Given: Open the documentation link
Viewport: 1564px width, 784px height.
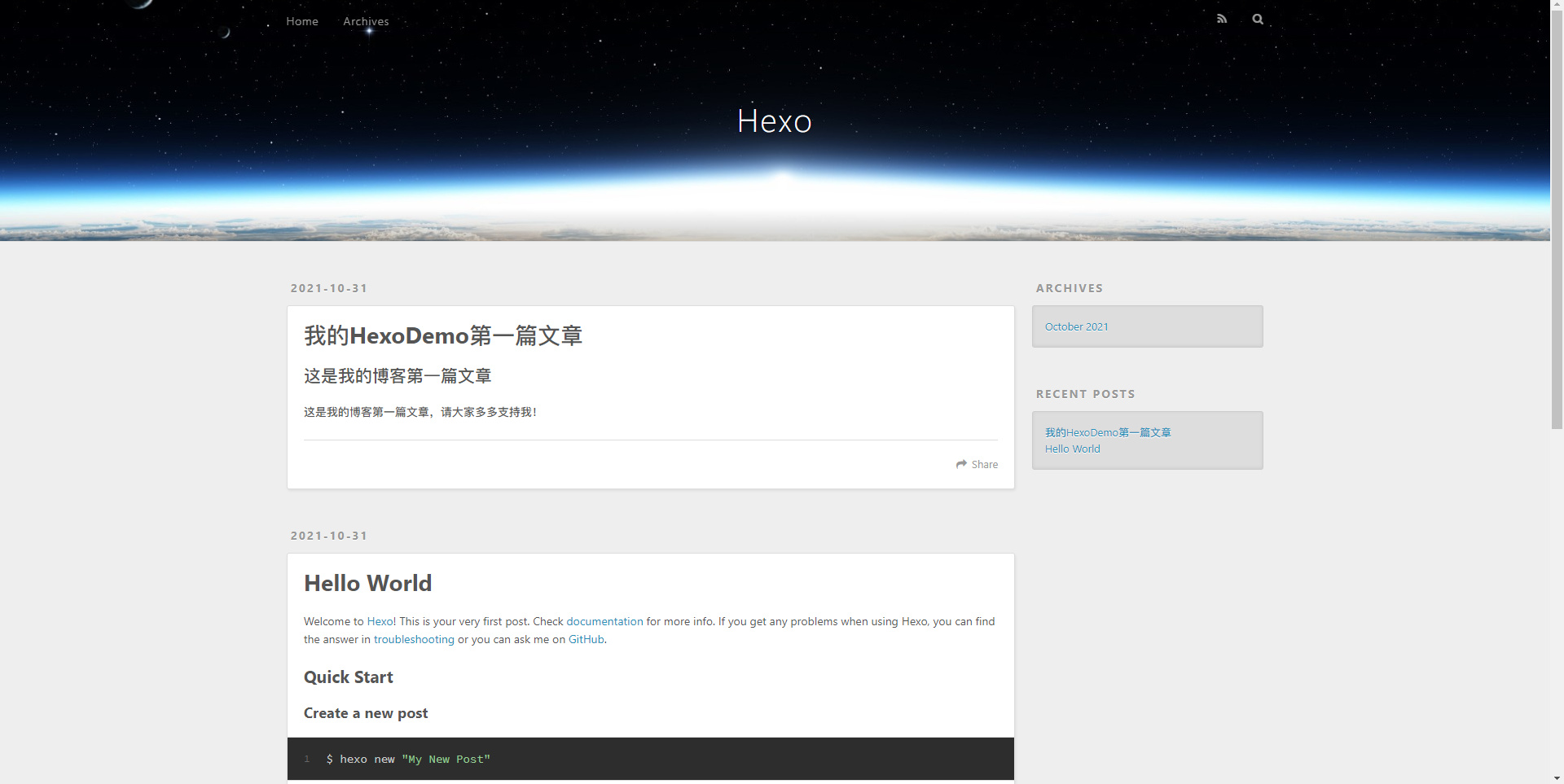Looking at the screenshot, I should [x=604, y=621].
